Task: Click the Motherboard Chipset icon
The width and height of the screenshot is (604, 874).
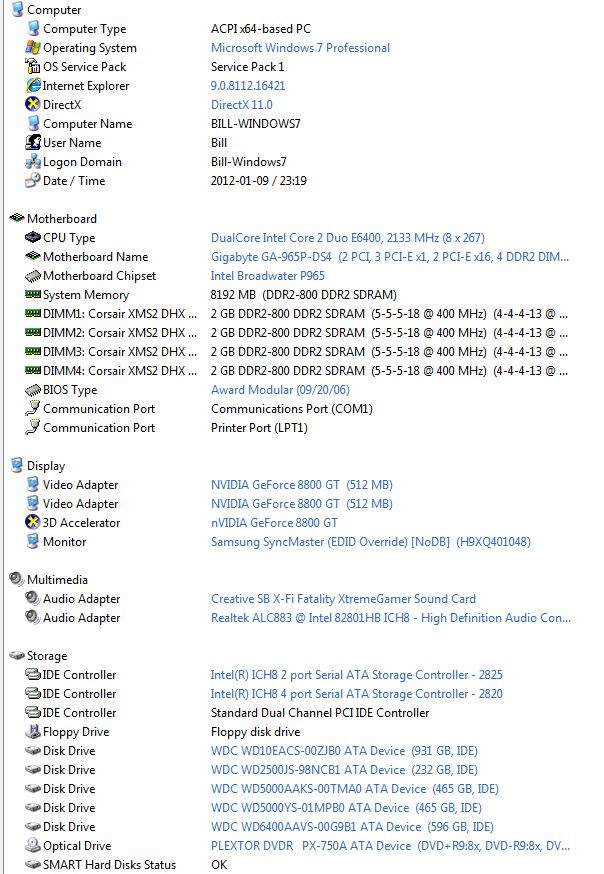Action: click(33, 276)
